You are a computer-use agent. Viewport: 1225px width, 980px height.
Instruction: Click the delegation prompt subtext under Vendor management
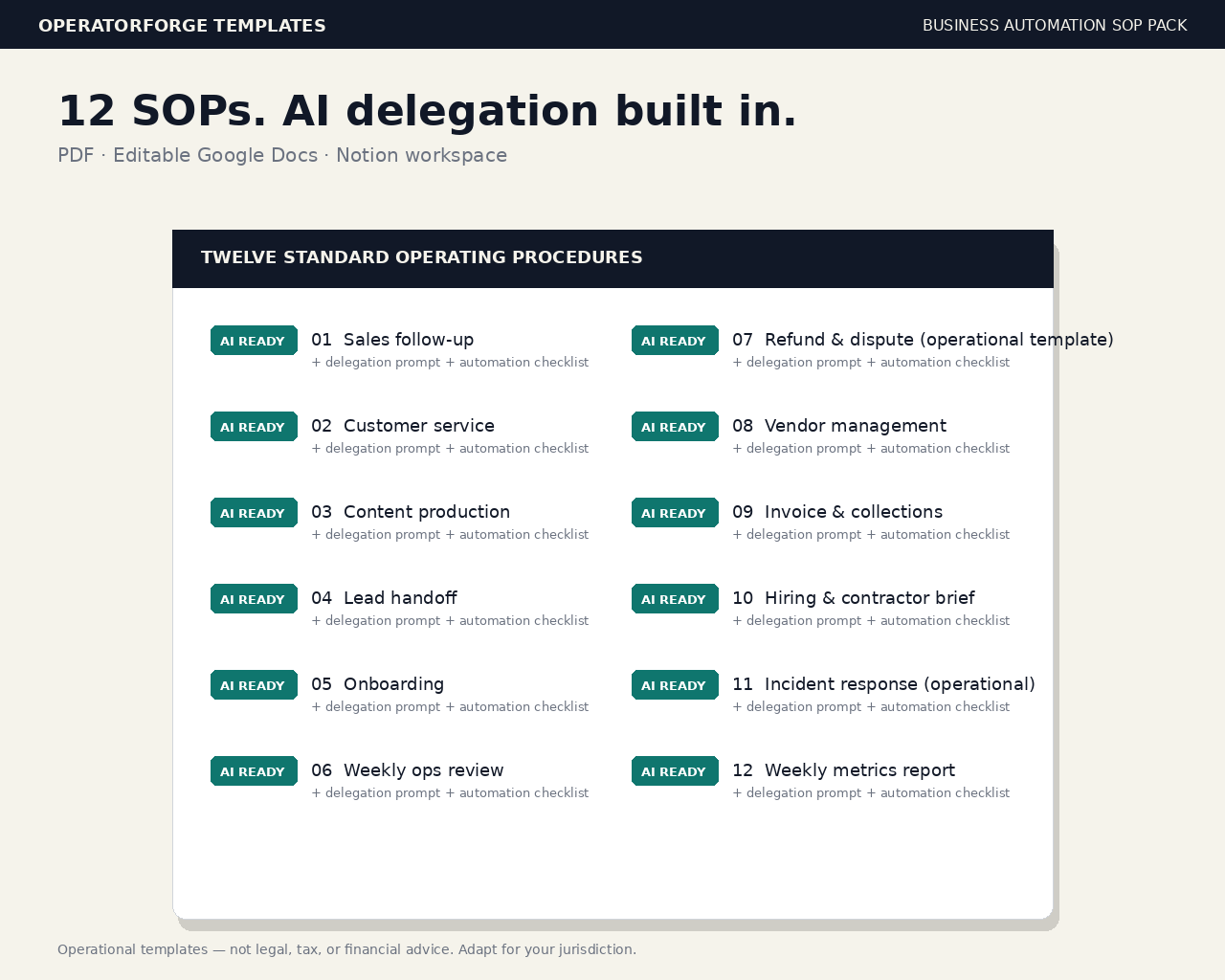[x=871, y=449]
